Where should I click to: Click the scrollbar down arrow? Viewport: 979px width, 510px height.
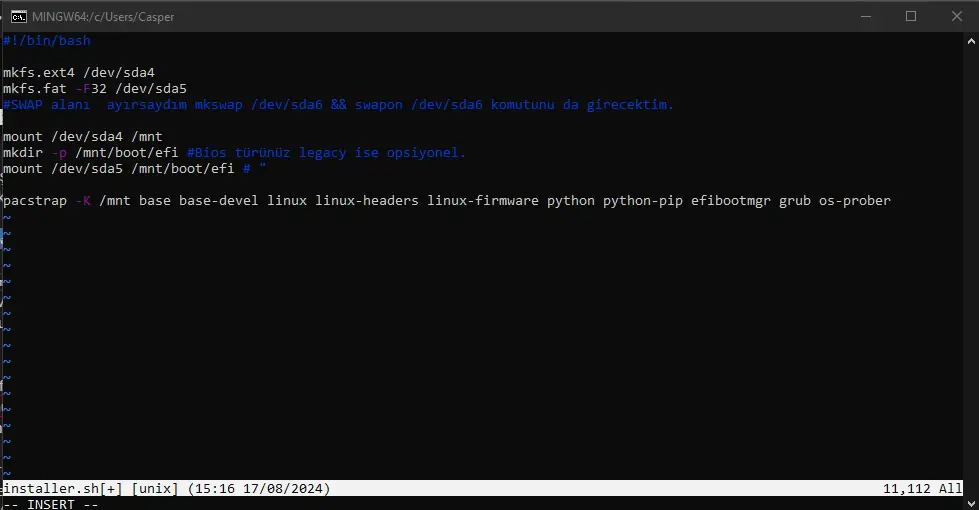(x=971, y=502)
